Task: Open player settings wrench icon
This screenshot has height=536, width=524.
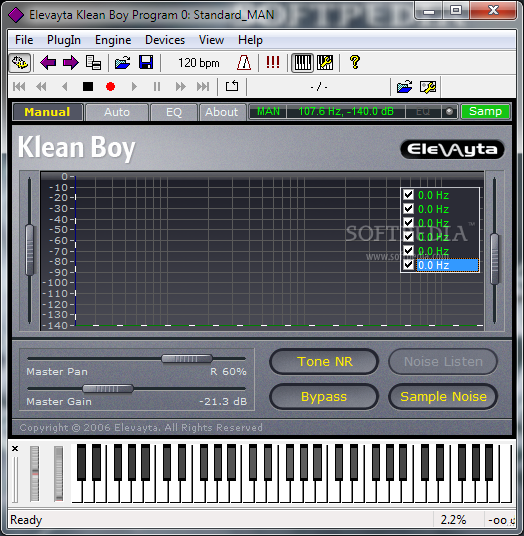Action: click(x=428, y=87)
